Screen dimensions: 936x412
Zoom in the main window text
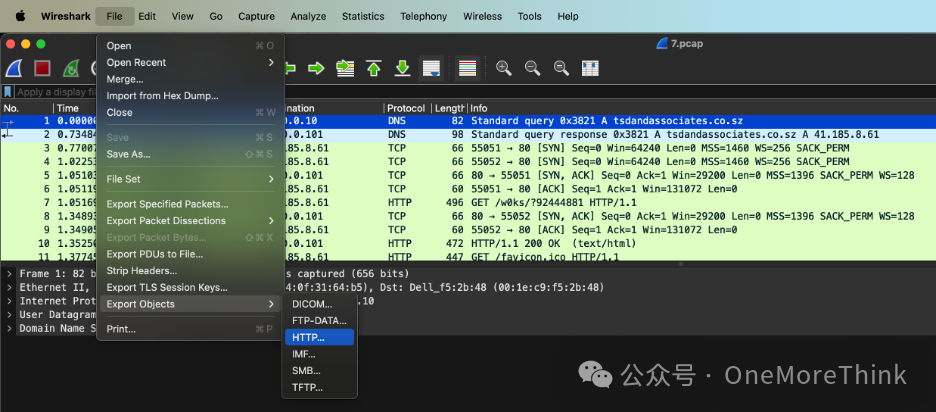[504, 69]
